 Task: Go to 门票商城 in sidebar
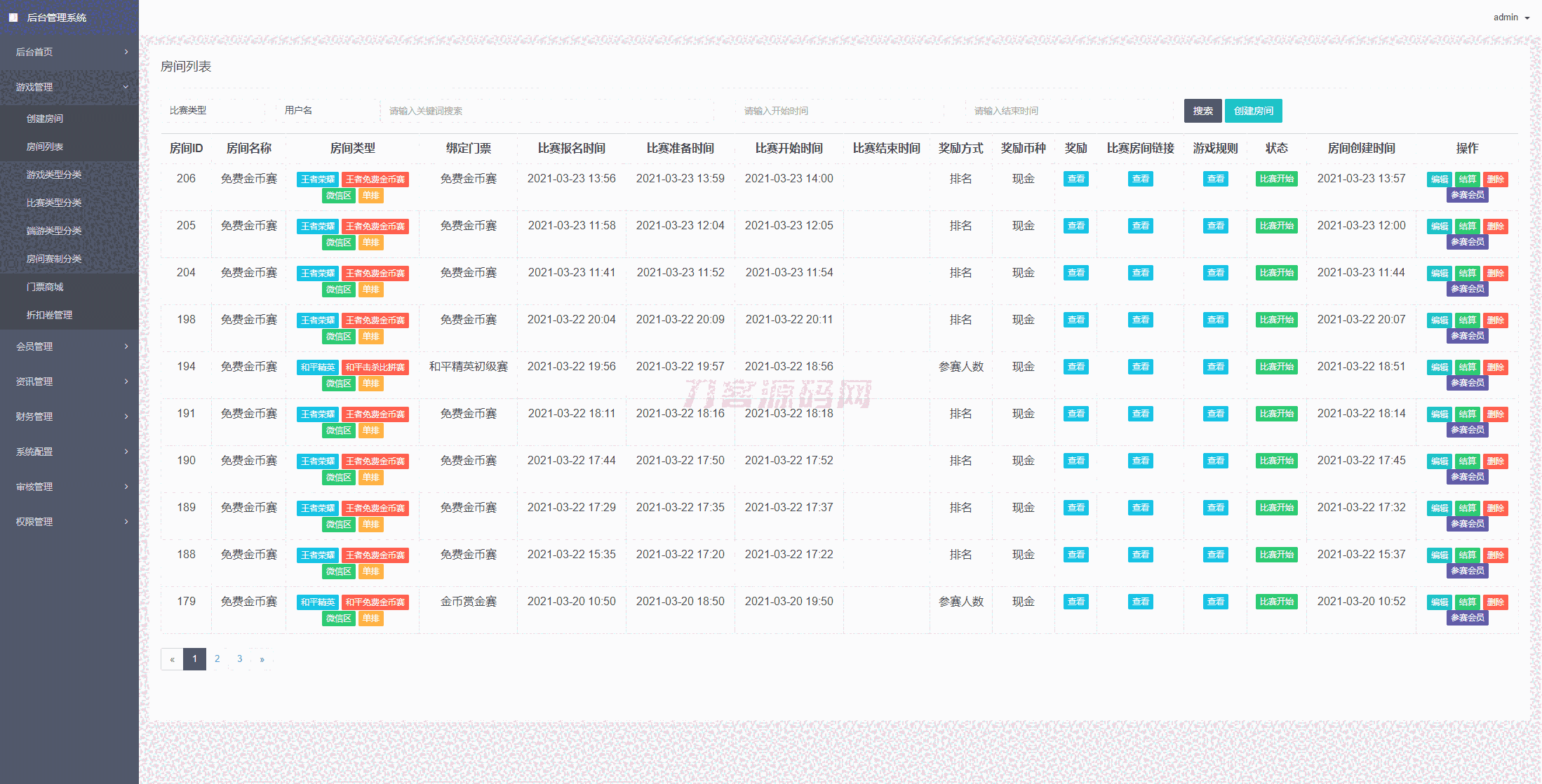[x=45, y=287]
